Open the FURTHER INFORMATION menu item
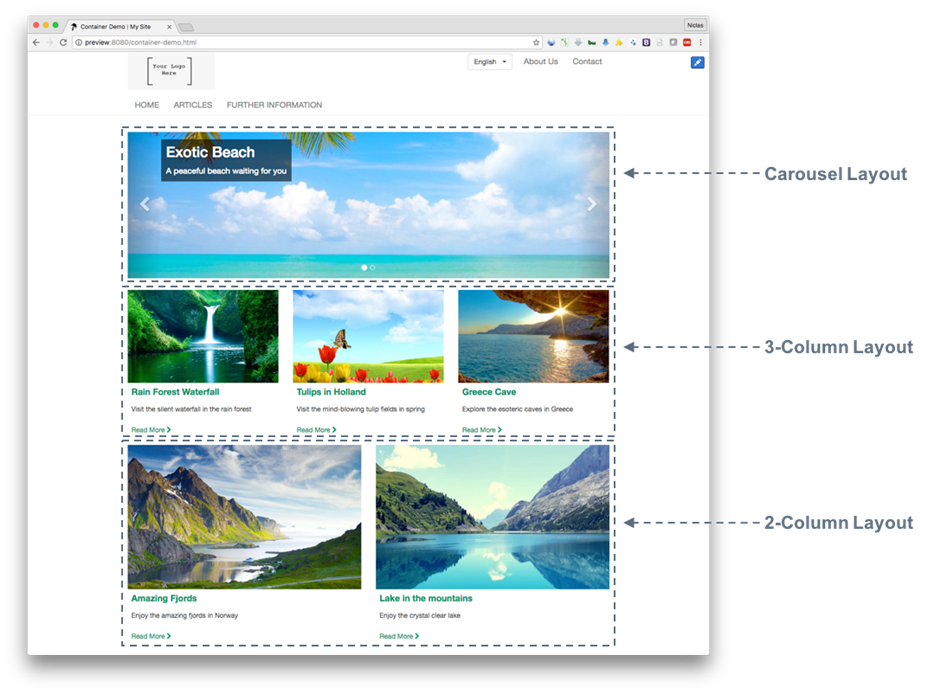The width and height of the screenshot is (940, 694). [x=274, y=105]
